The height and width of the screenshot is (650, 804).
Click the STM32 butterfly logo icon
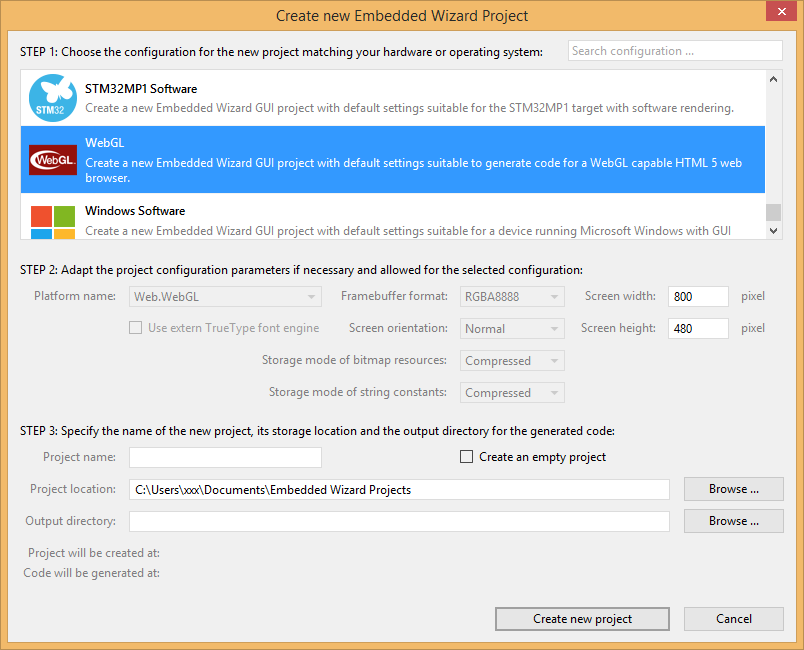(52, 97)
